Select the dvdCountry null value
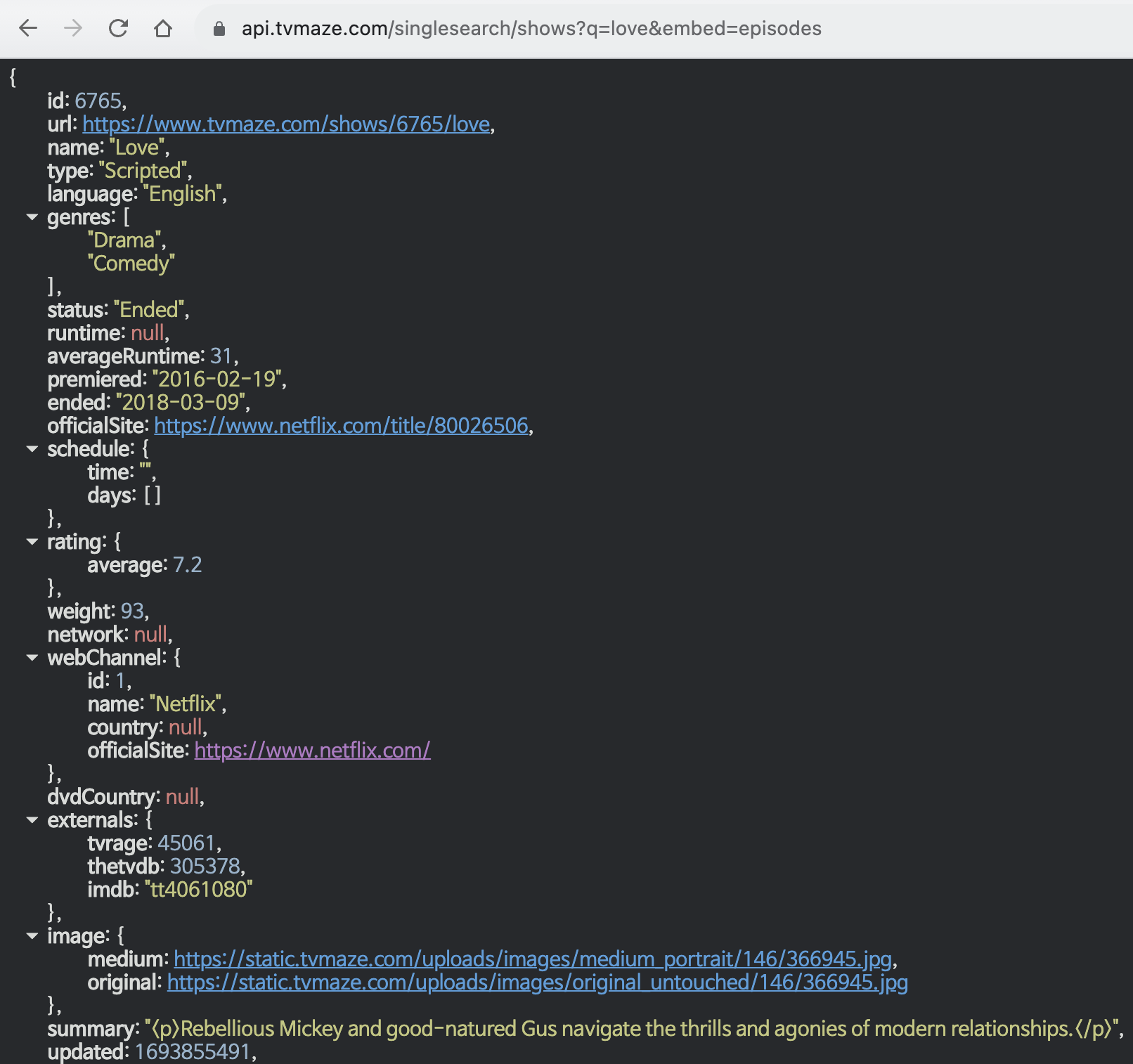This screenshot has width=1133, height=1064. click(182, 797)
